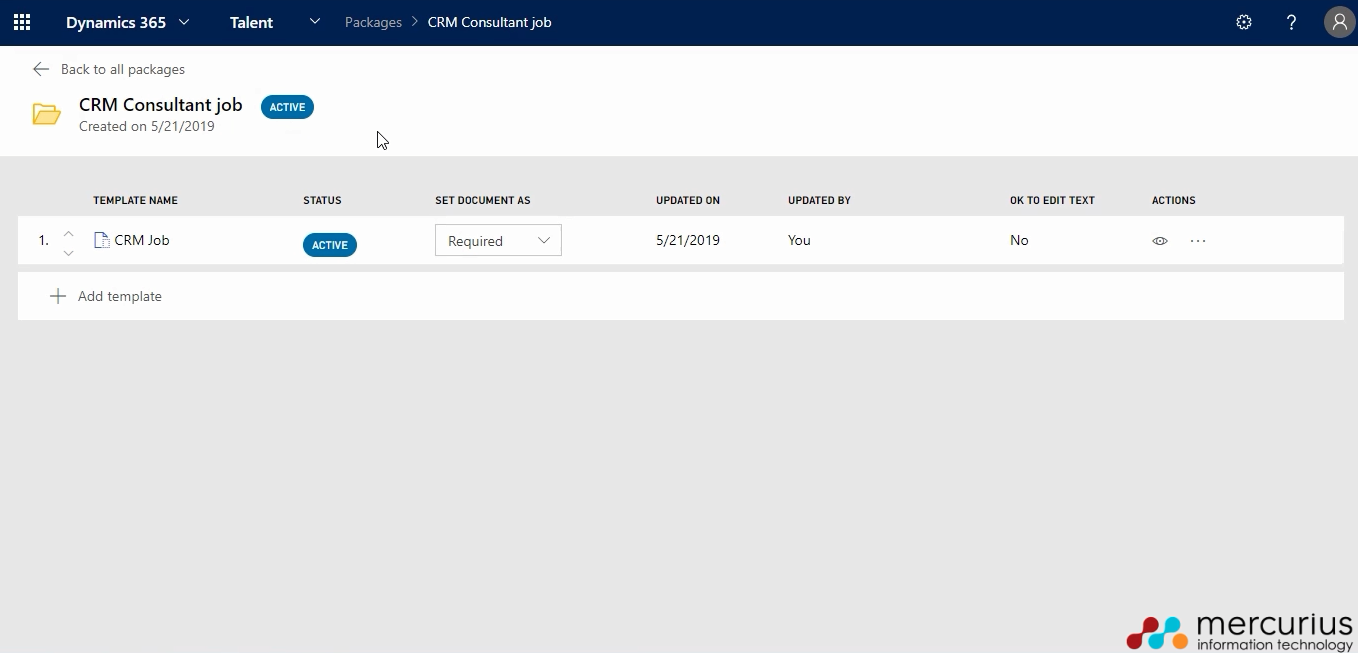Click the Created on 5/21/2019 text

(147, 127)
